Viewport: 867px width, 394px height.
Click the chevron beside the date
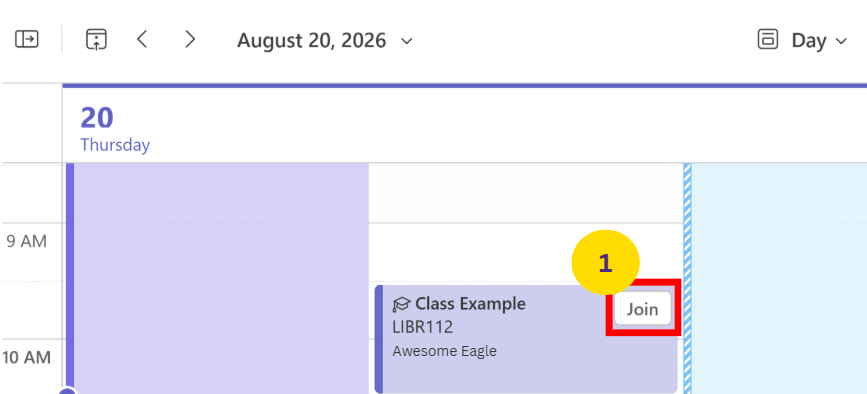click(x=406, y=41)
